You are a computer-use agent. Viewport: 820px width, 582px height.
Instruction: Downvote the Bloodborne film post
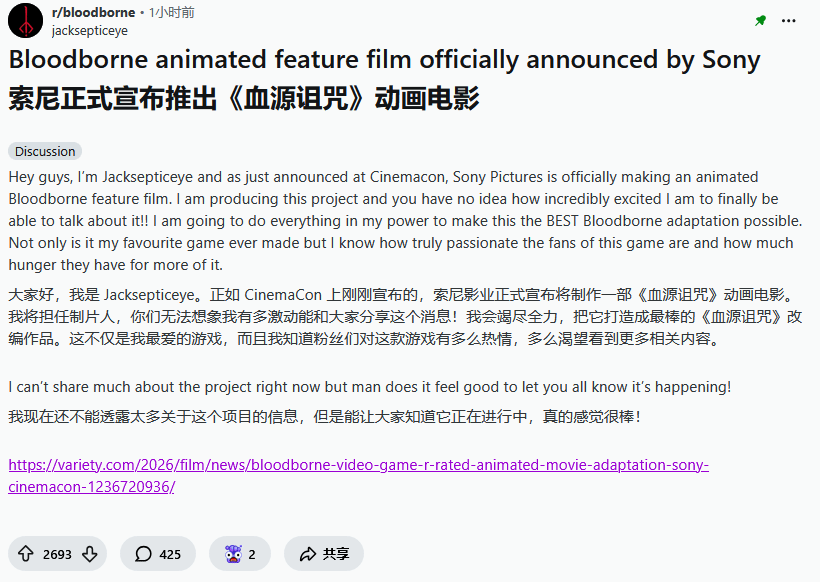pos(89,554)
